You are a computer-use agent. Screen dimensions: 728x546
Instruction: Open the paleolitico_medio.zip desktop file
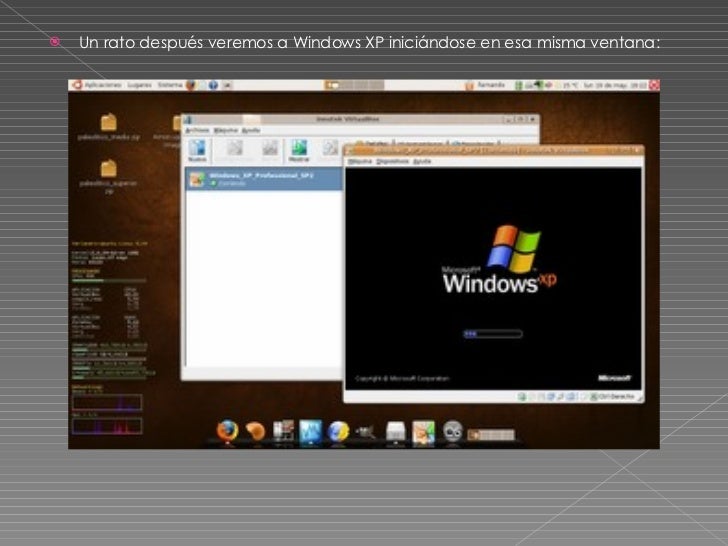click(x=109, y=127)
